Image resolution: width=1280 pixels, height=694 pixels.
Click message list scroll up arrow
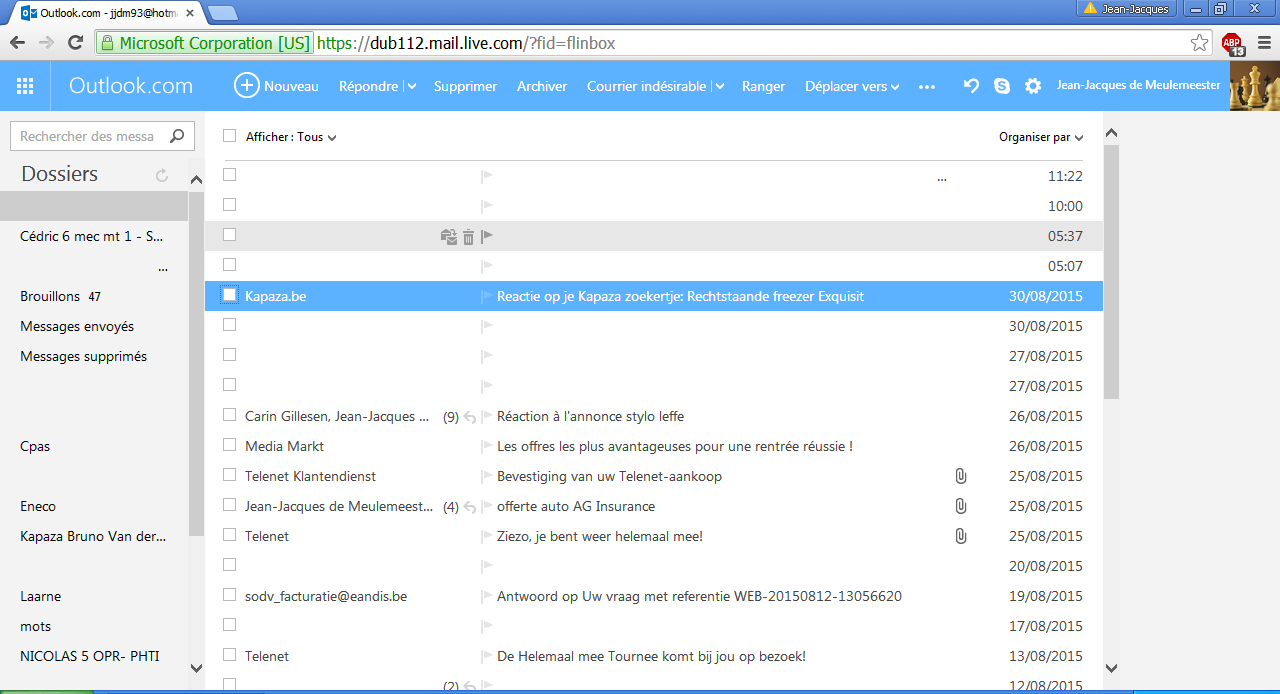tap(1111, 133)
